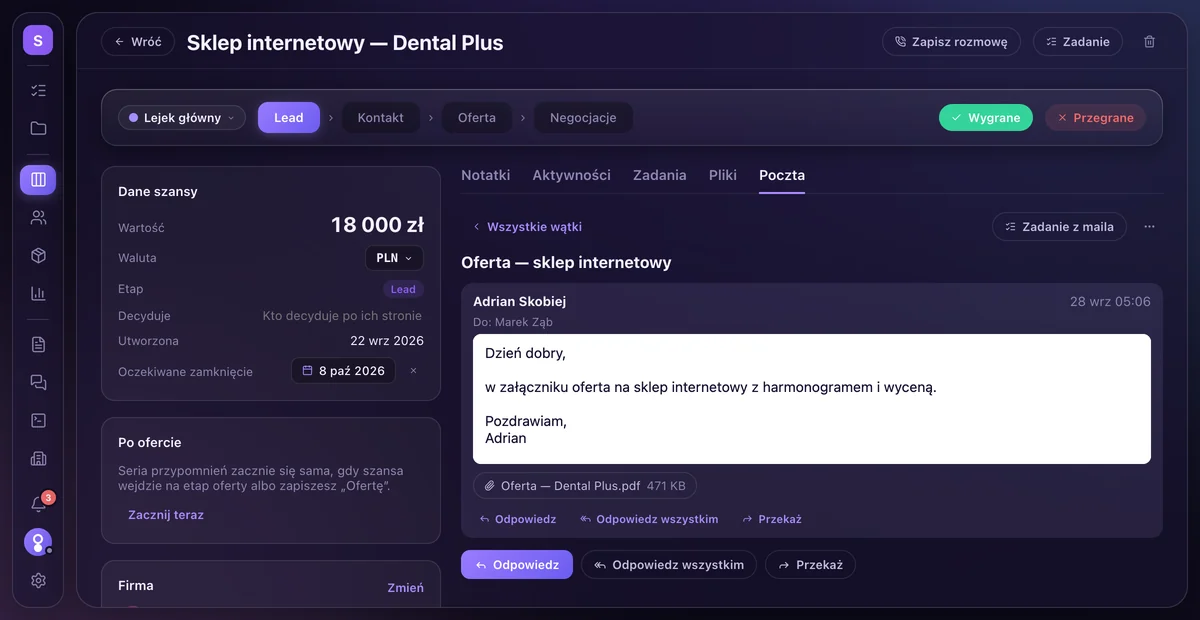Click inline Odpowiedz link under the attachment
Image resolution: width=1200 pixels, height=620 pixels.
click(x=518, y=520)
